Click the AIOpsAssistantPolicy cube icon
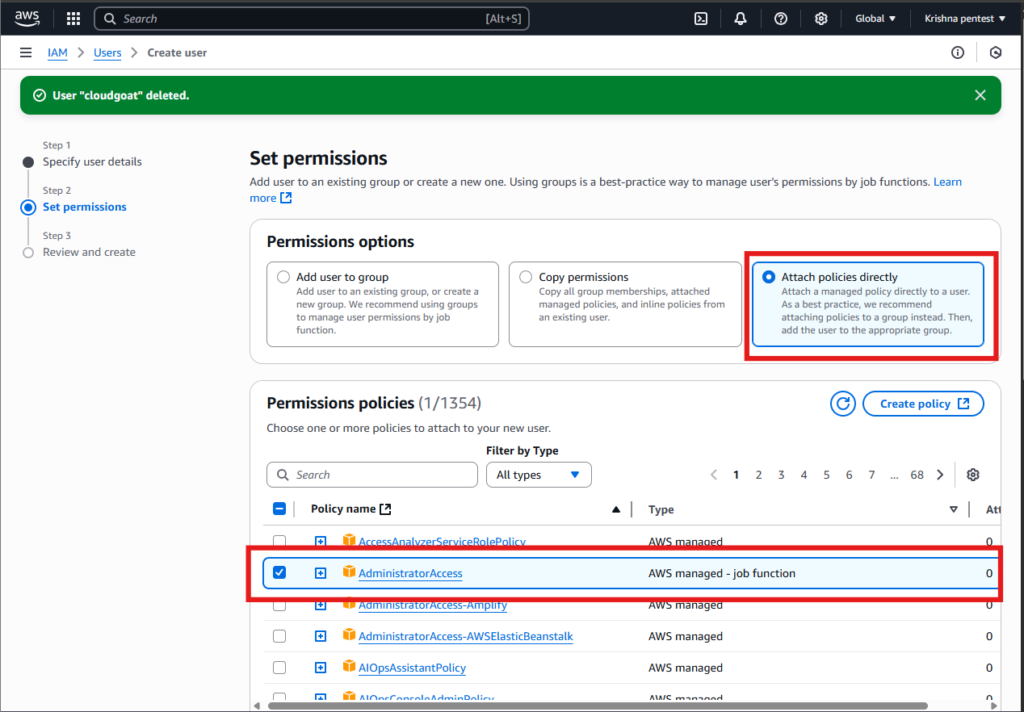Screen dimensions: 1024x712 tap(349, 667)
